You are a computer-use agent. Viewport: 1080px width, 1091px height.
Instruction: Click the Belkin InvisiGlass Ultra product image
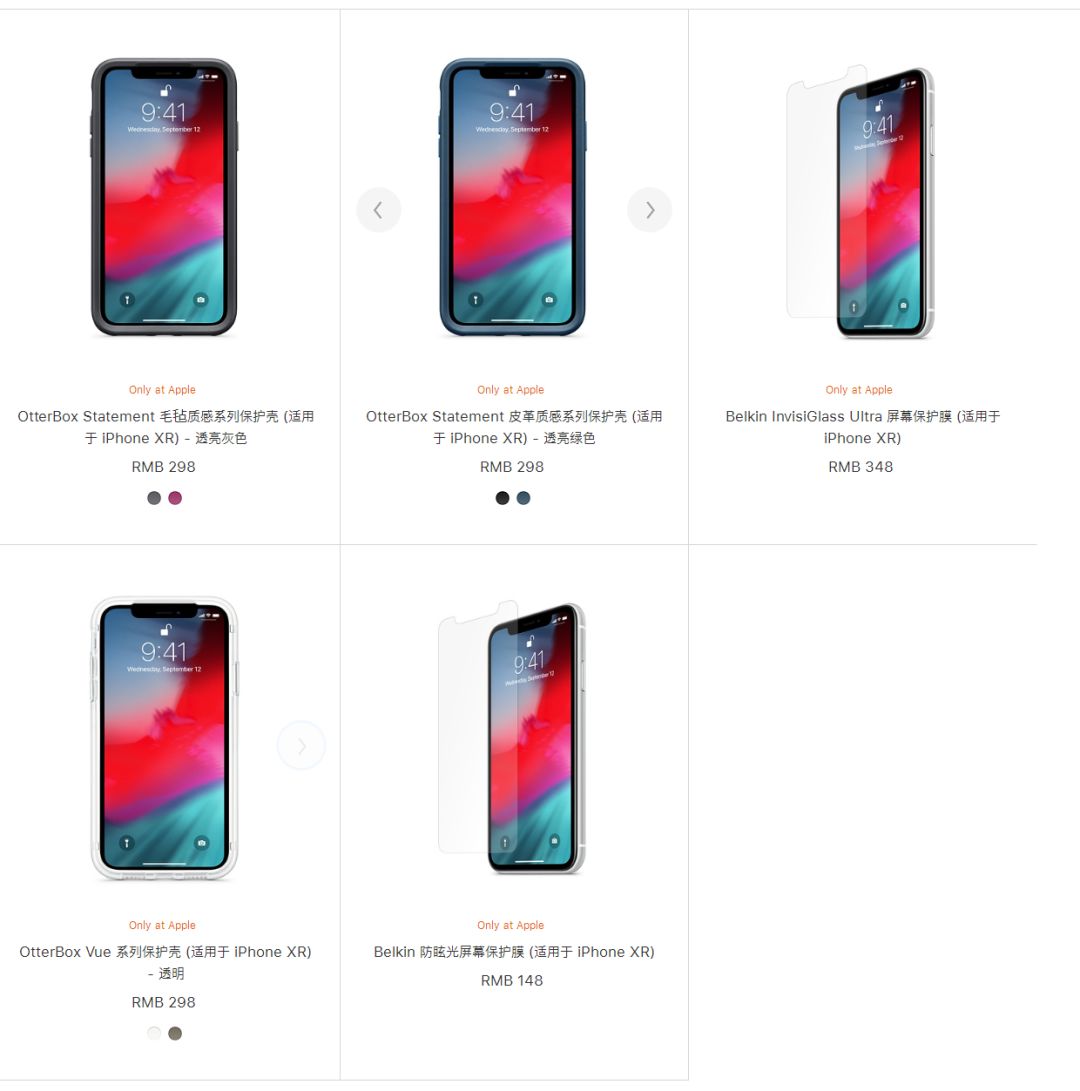(860, 200)
